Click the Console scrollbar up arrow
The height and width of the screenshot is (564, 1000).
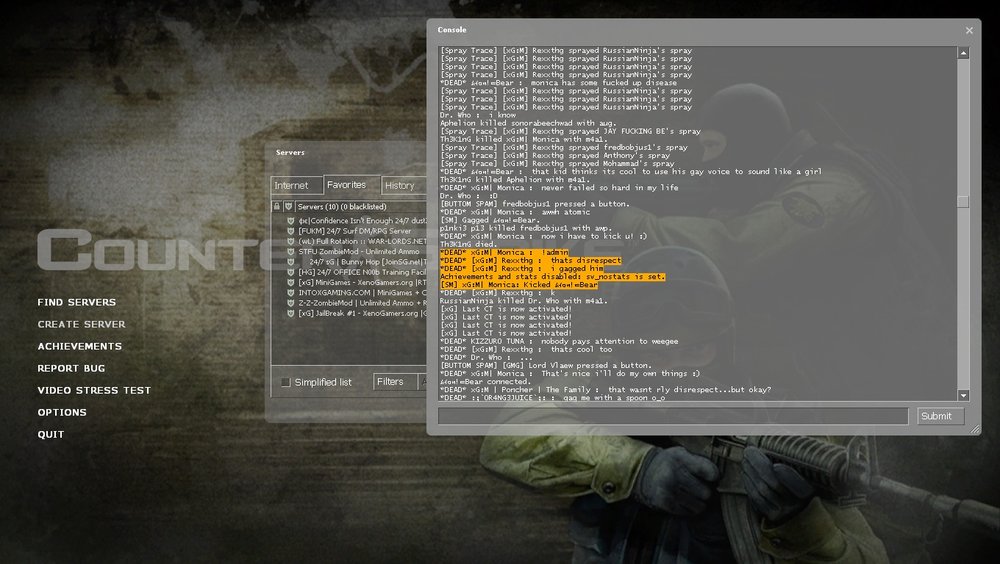click(x=964, y=53)
